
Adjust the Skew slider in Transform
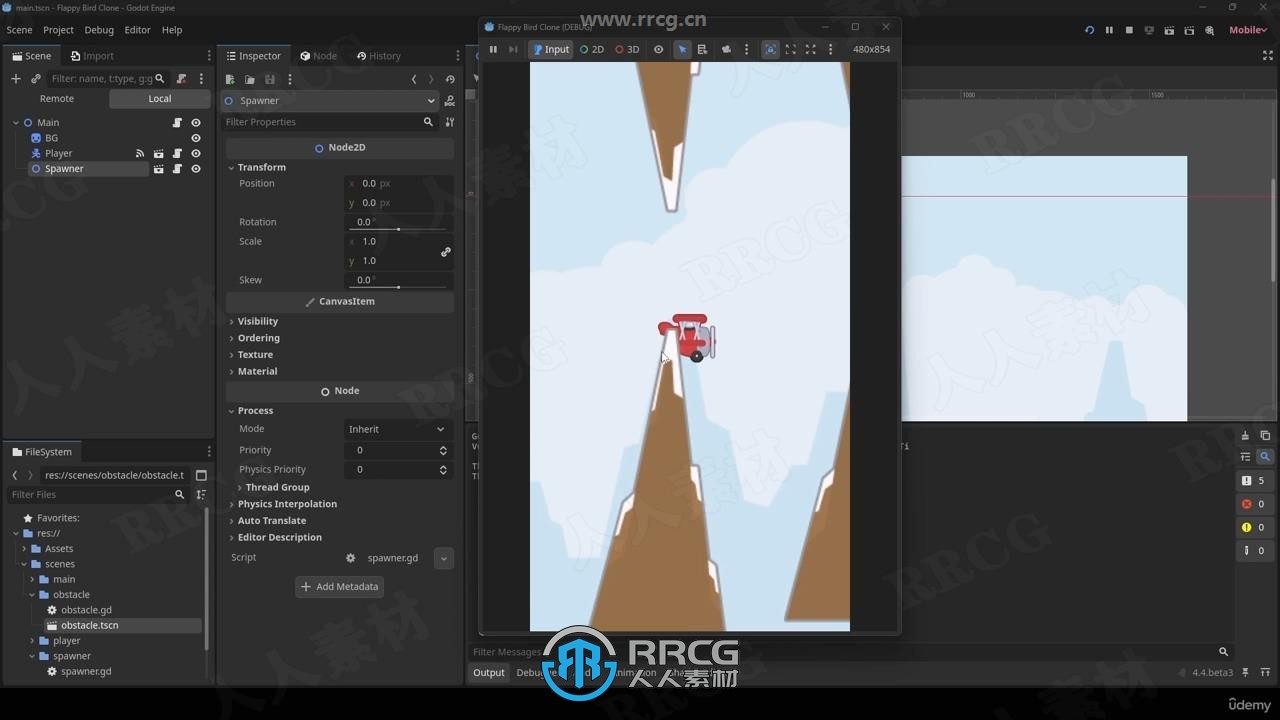click(400, 288)
